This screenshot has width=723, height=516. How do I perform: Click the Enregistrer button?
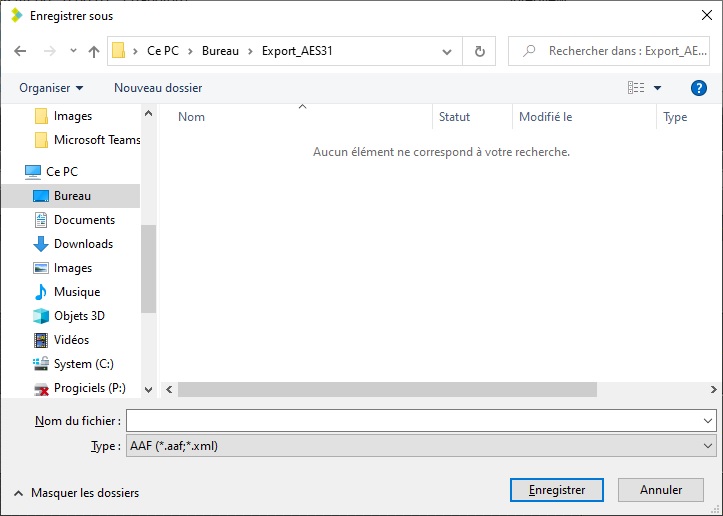556,490
